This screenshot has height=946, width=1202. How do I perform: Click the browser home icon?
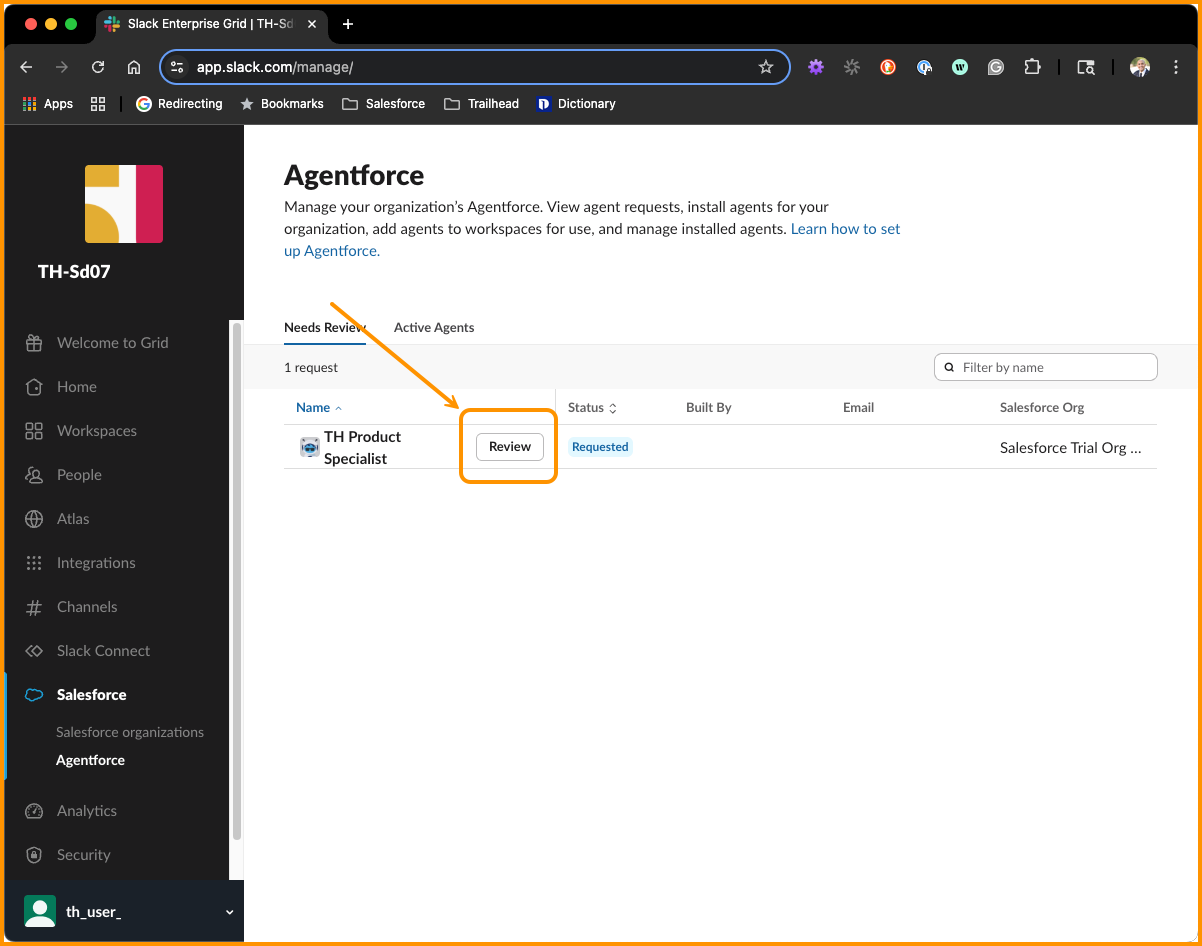pos(134,67)
